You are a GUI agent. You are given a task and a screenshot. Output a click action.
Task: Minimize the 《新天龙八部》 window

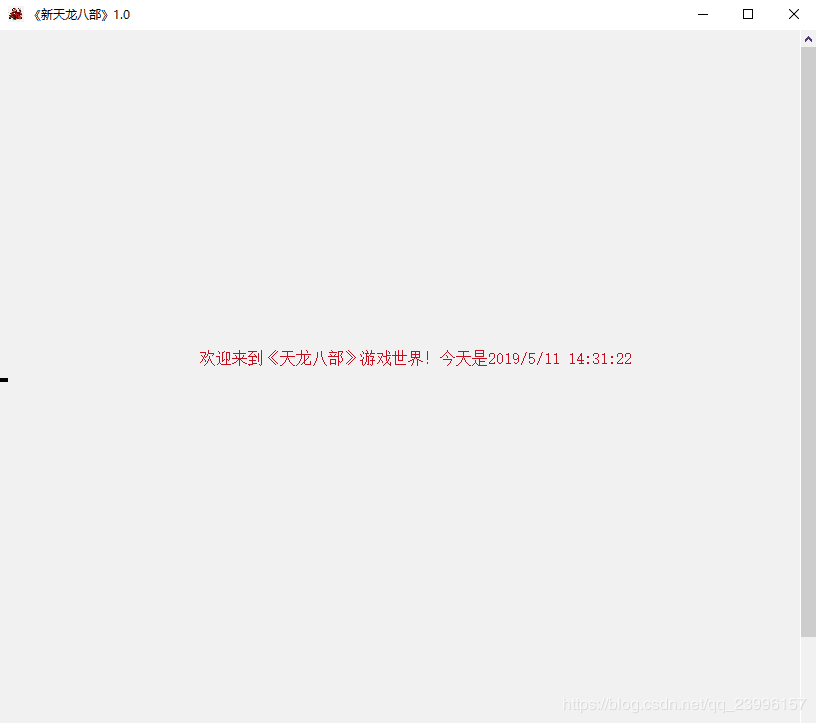click(703, 14)
